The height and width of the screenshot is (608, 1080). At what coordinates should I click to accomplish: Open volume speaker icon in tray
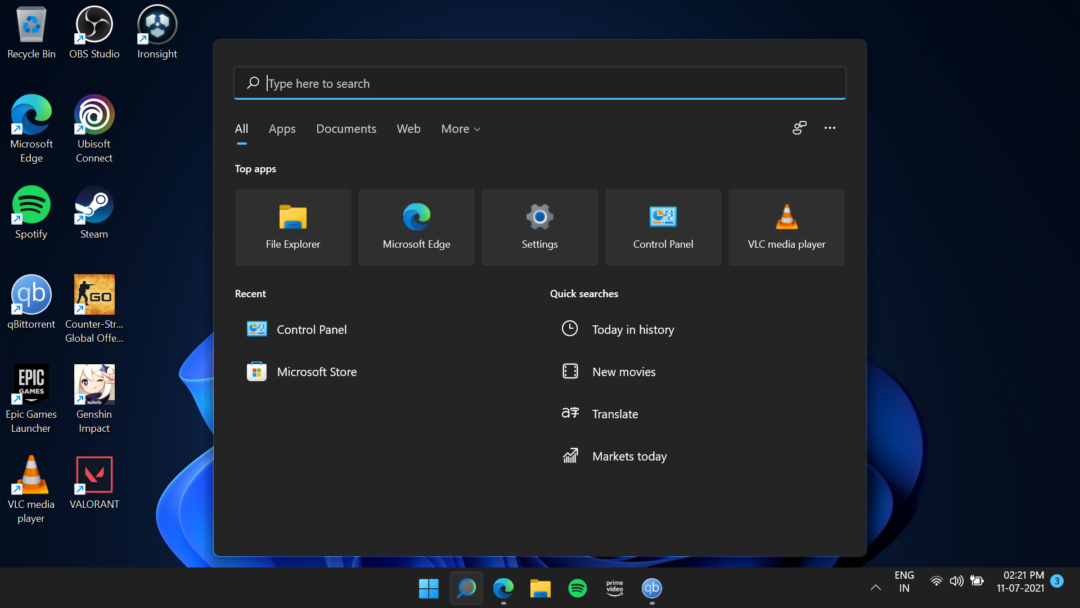click(956, 581)
